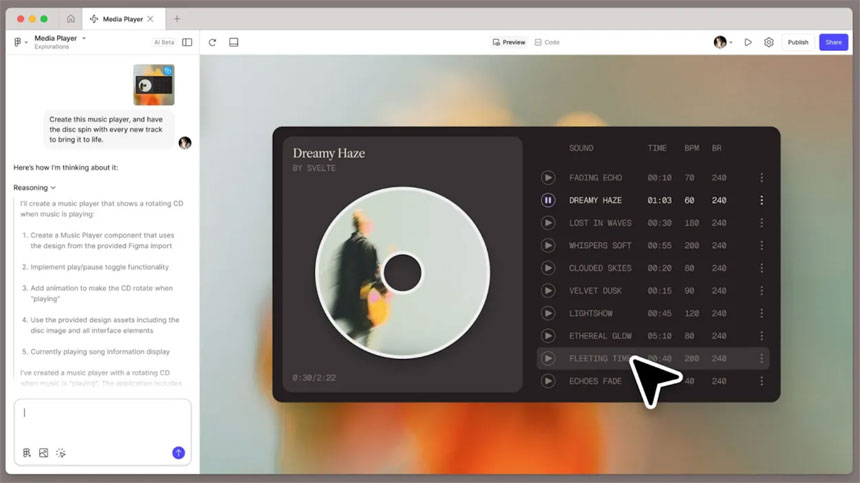
Task: Open more options for Dreamy Haze row
Action: pos(761,200)
